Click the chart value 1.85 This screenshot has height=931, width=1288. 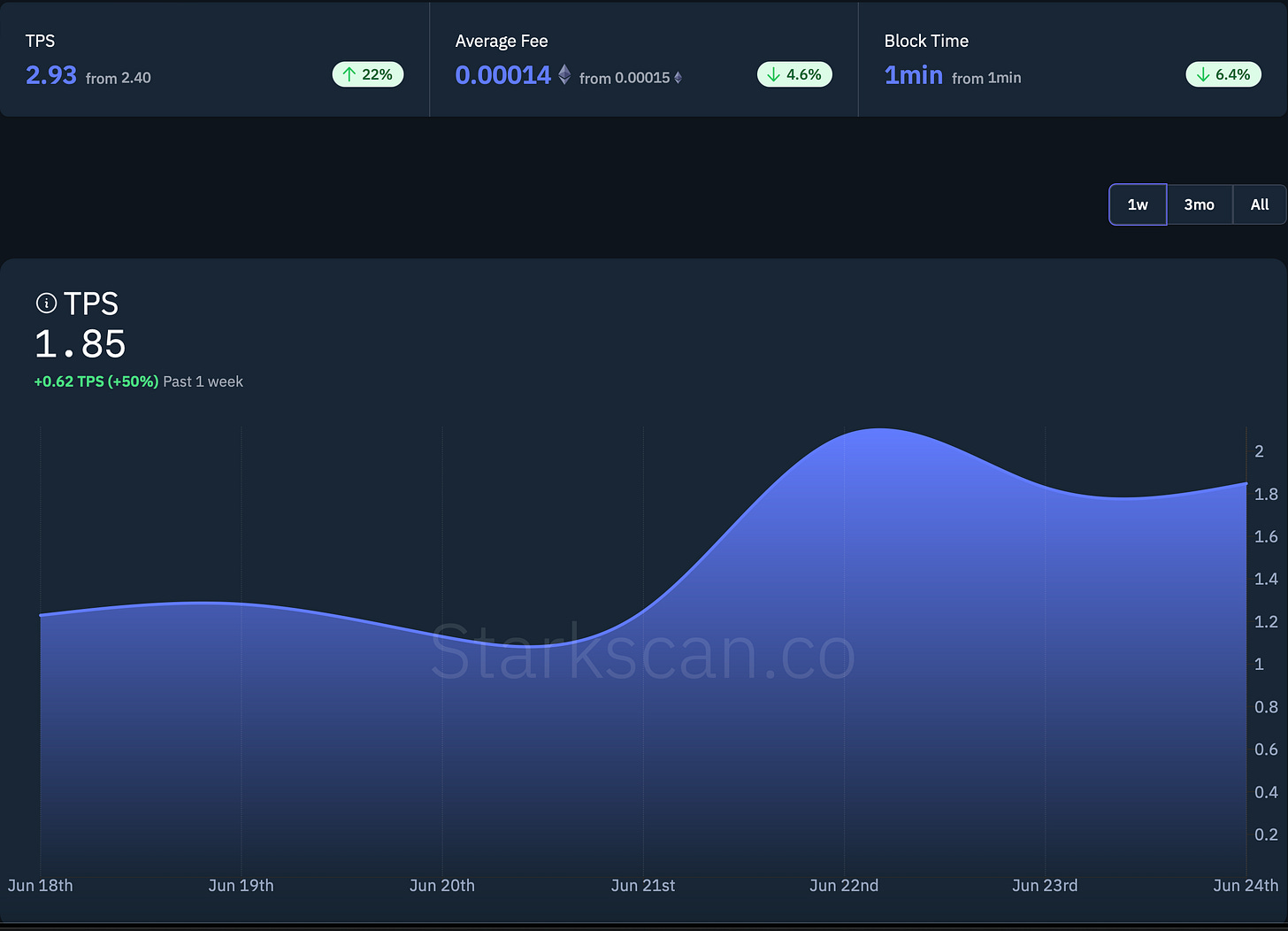pyautogui.click(x=80, y=343)
